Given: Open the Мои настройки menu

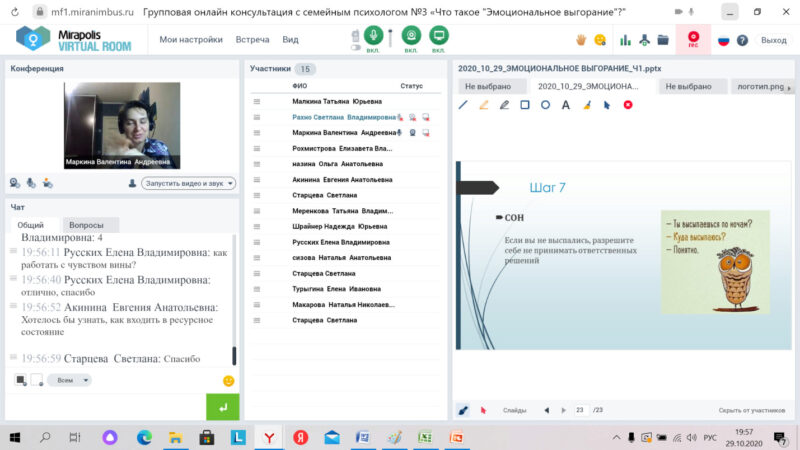Looking at the screenshot, I should point(191,39).
